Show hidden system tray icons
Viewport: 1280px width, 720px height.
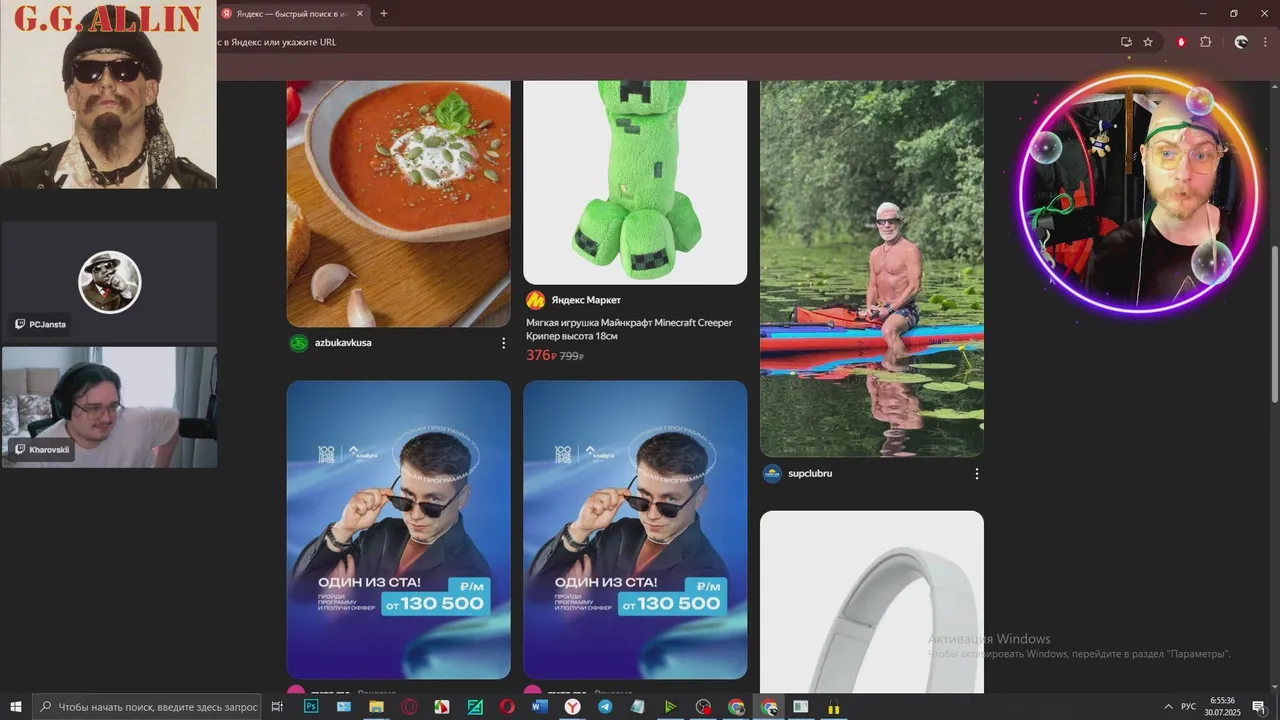coord(1168,706)
